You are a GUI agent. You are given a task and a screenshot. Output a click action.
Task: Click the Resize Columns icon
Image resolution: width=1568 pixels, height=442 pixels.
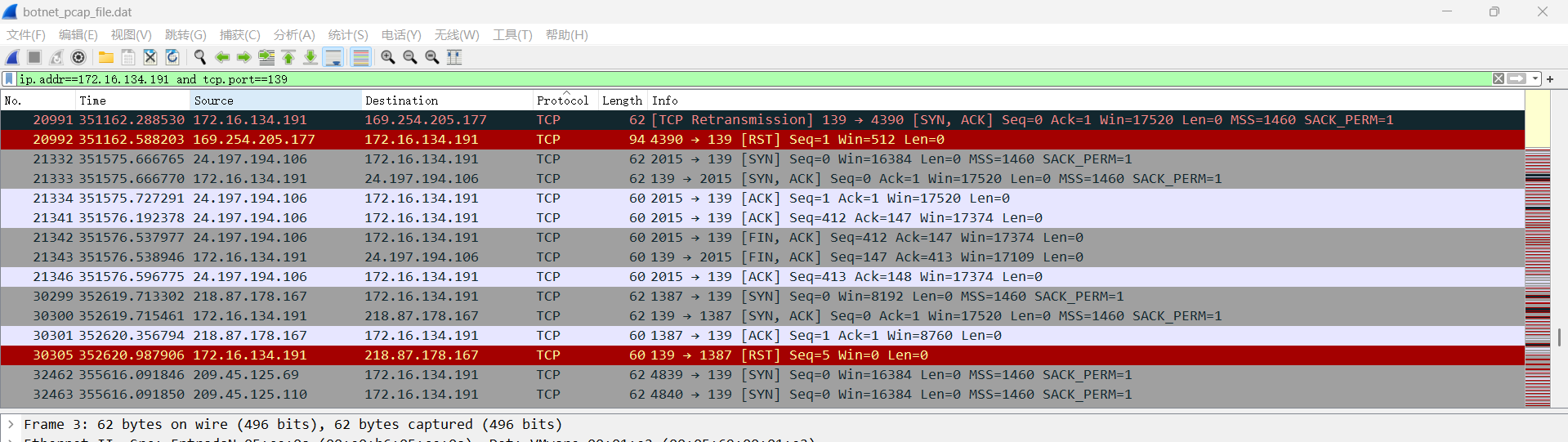point(454,57)
